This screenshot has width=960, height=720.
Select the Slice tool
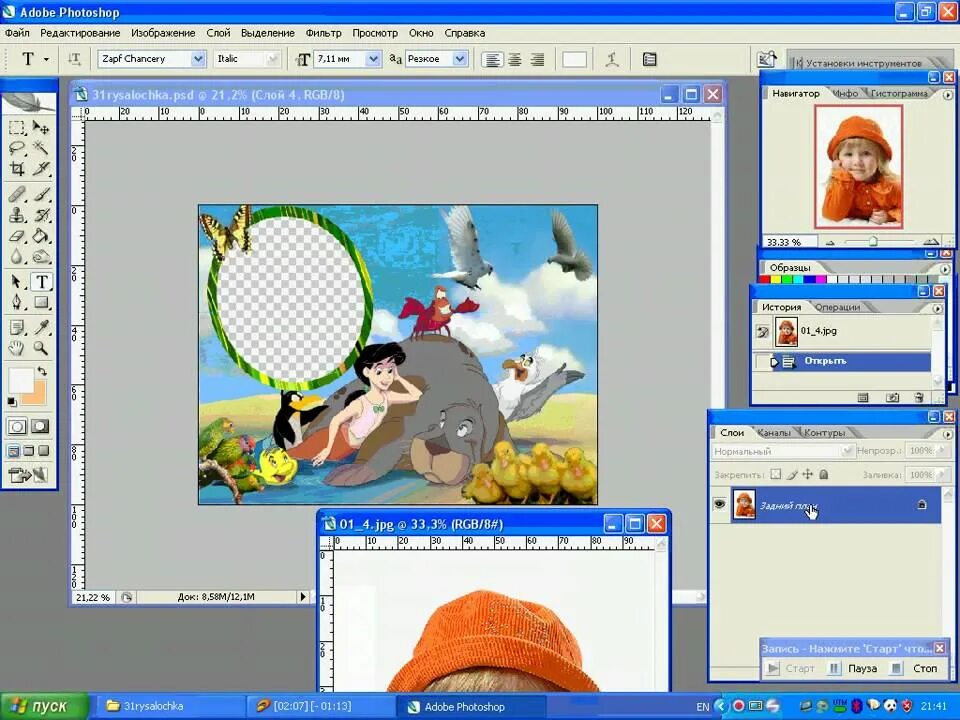coord(40,168)
